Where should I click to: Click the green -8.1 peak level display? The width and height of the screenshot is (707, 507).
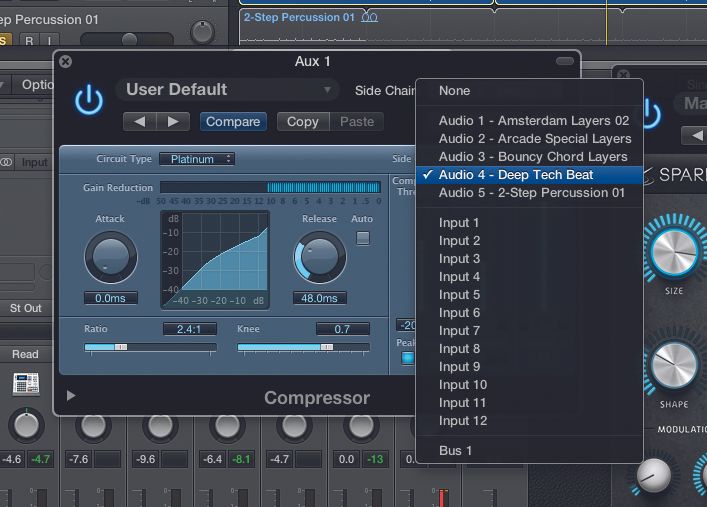click(x=241, y=459)
